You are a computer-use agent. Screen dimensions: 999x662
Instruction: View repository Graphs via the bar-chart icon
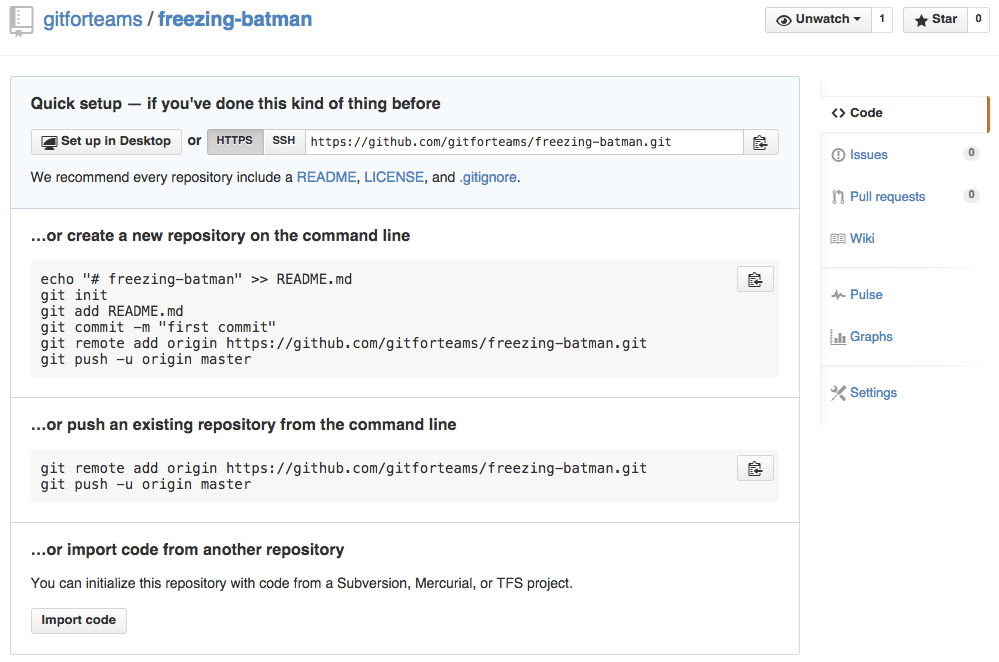pos(840,336)
